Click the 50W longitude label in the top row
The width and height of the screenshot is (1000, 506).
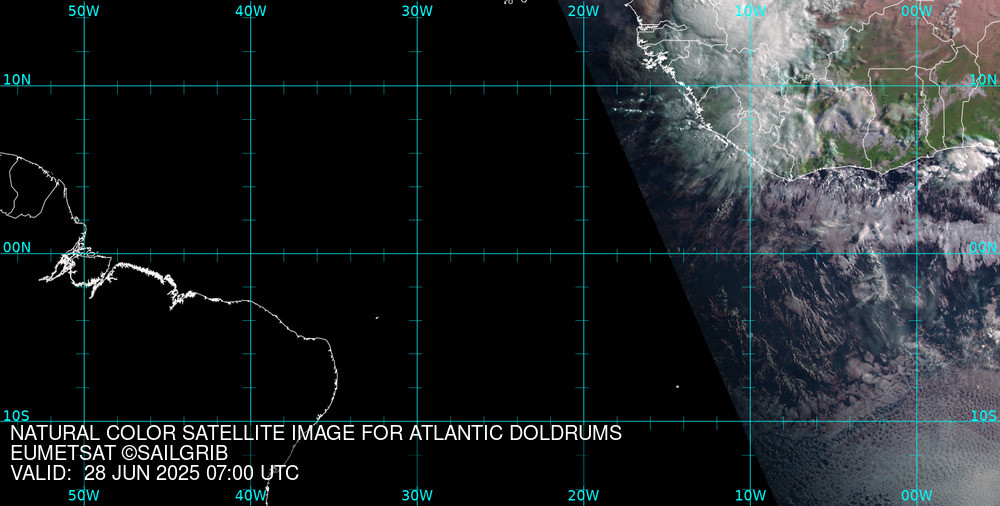tap(84, 11)
